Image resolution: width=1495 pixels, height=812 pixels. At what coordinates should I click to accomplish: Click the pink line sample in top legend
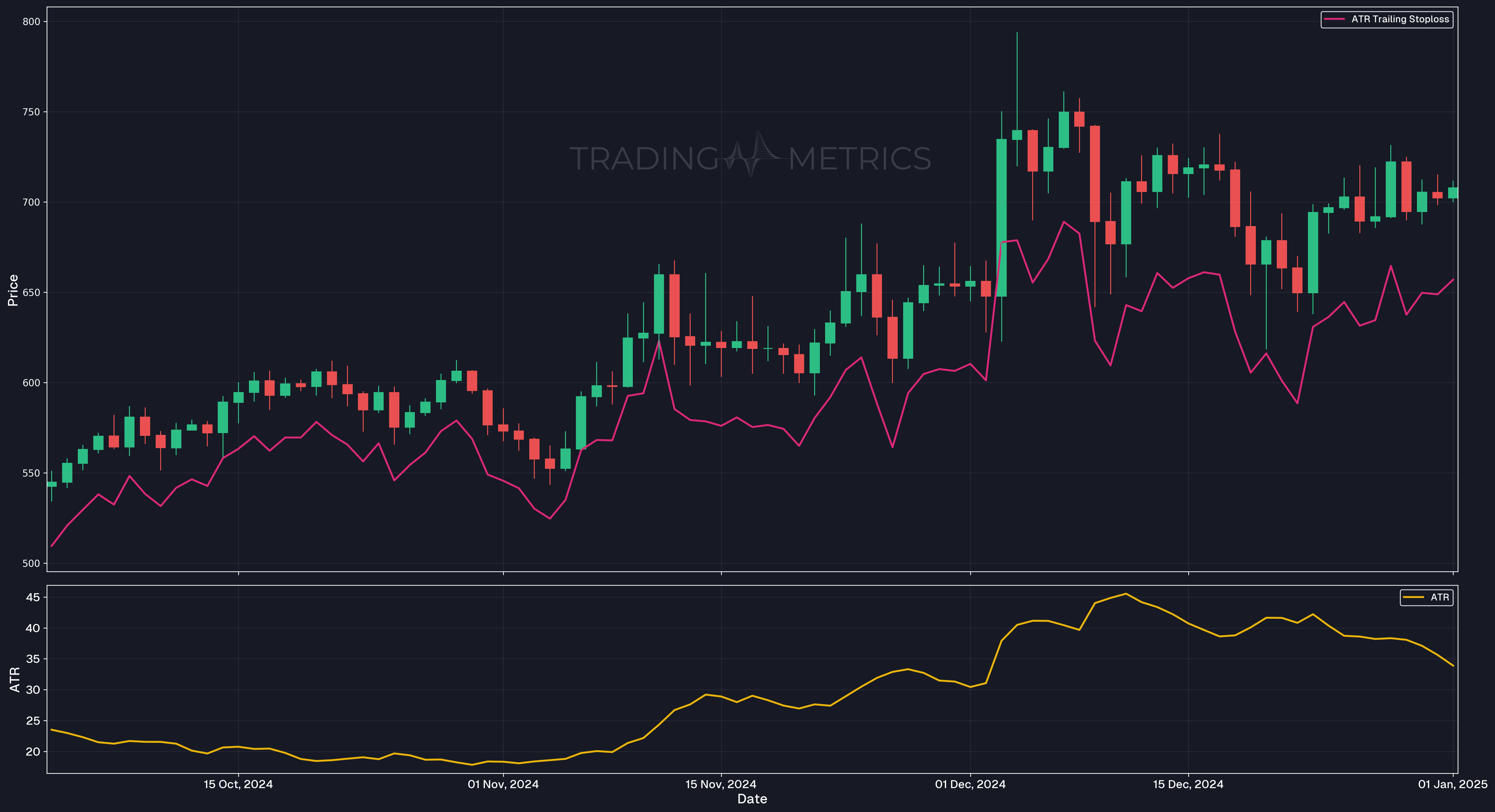(x=1334, y=19)
